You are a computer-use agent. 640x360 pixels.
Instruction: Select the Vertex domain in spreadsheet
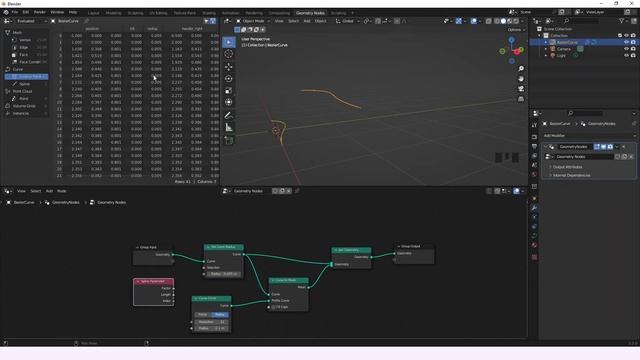(25, 40)
